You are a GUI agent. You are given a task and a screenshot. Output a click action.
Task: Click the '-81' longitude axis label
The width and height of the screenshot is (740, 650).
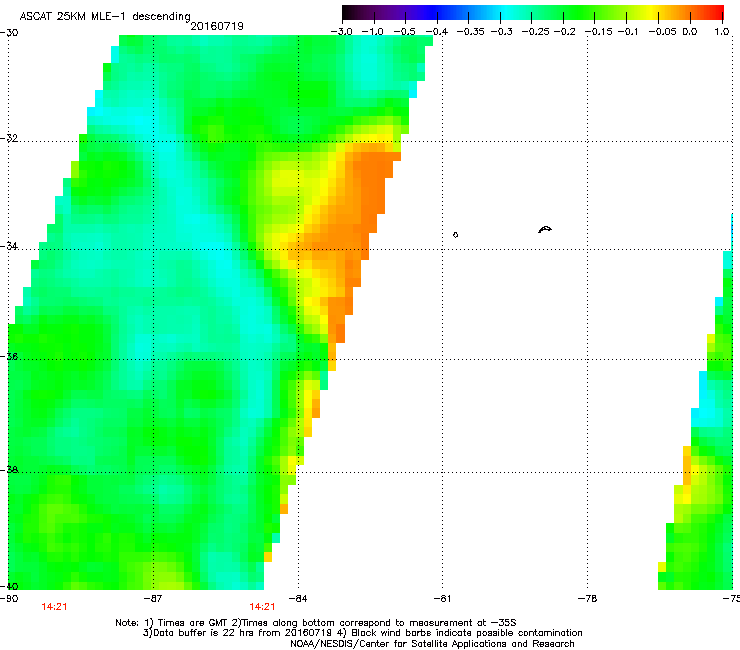click(x=442, y=599)
